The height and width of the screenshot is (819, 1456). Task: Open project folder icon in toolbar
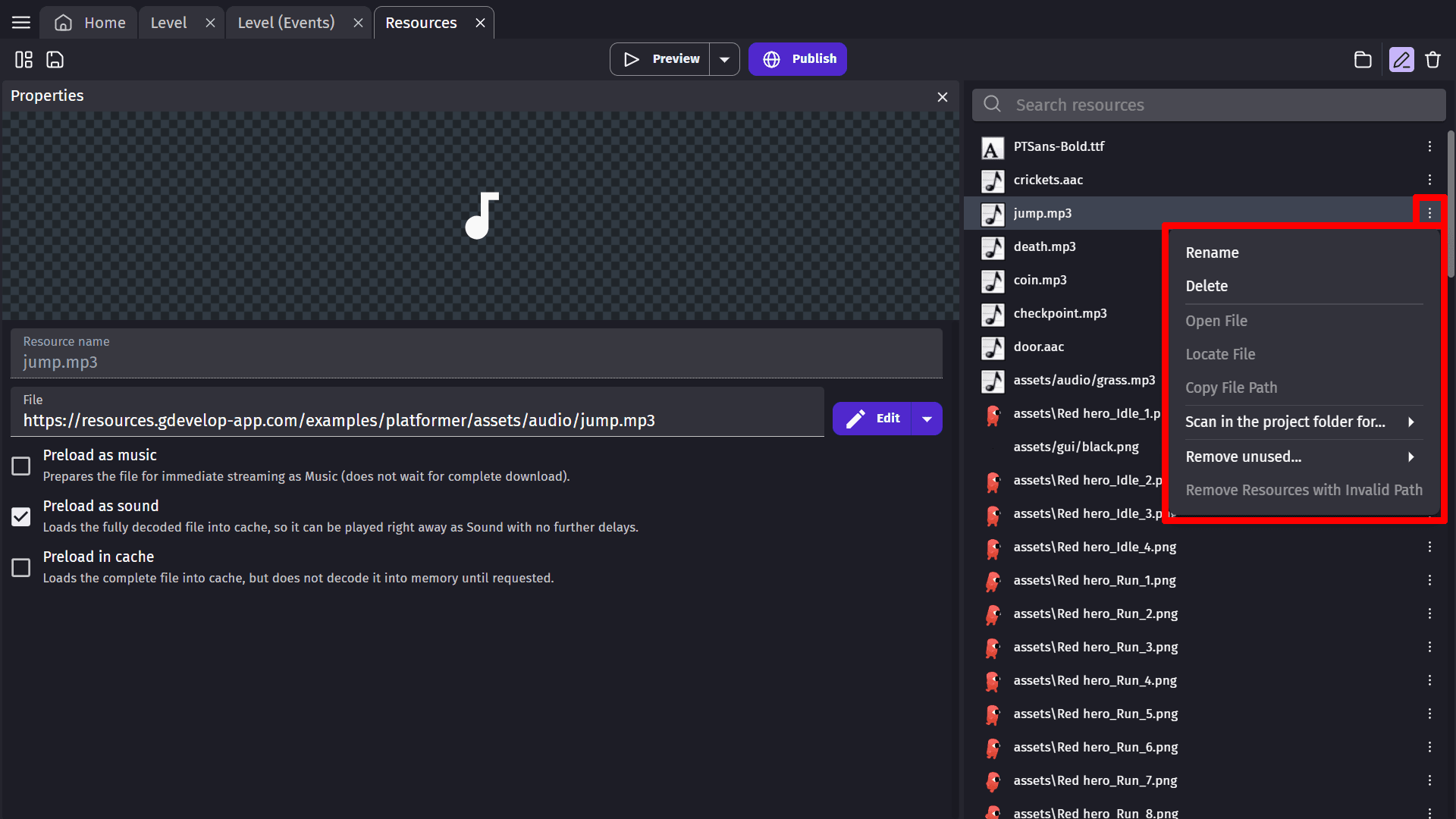tap(1363, 59)
